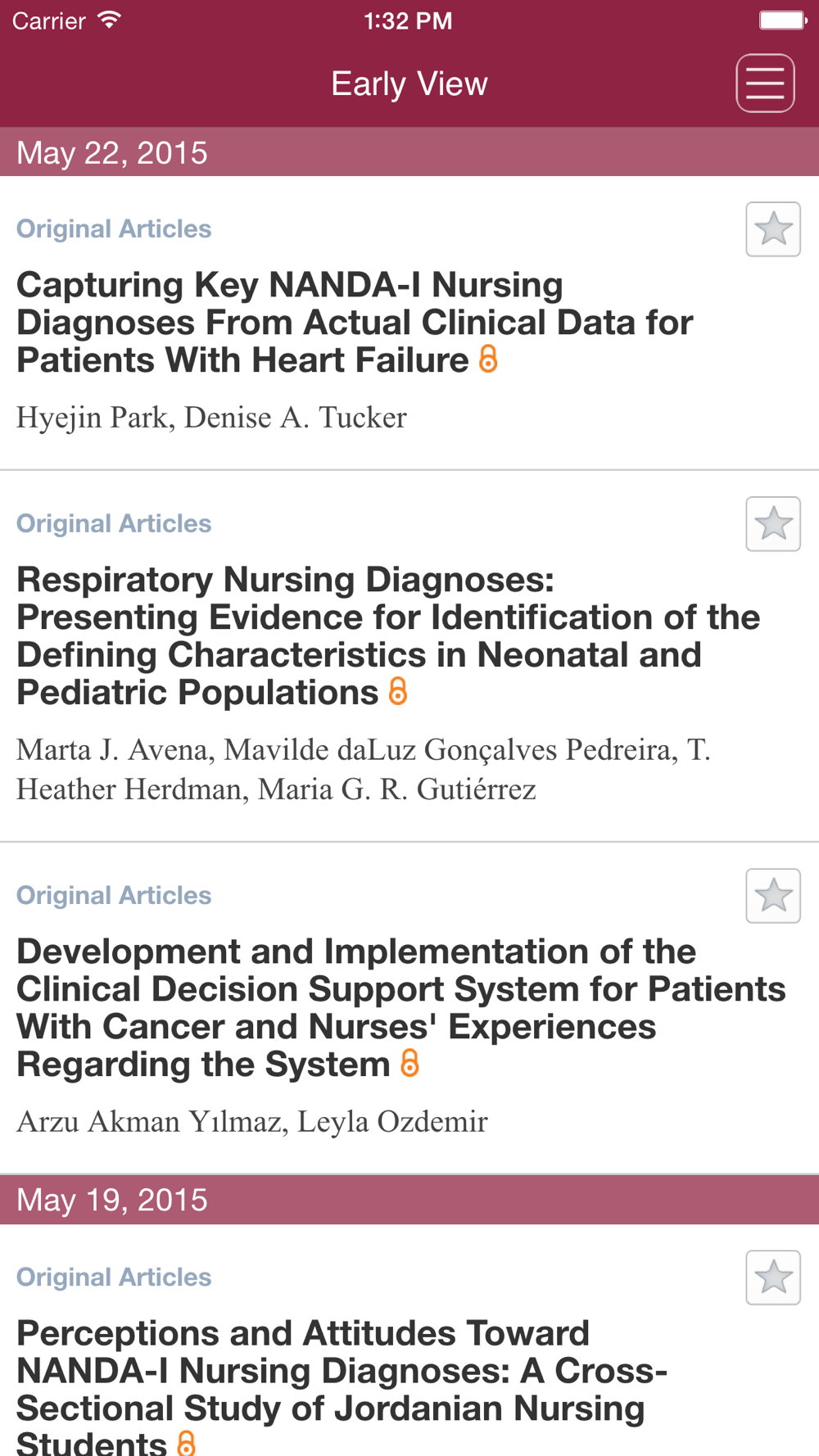Image resolution: width=819 pixels, height=1456 pixels.
Task: Favorite the Capturing Key NANDA-I article star
Action: [x=773, y=228]
